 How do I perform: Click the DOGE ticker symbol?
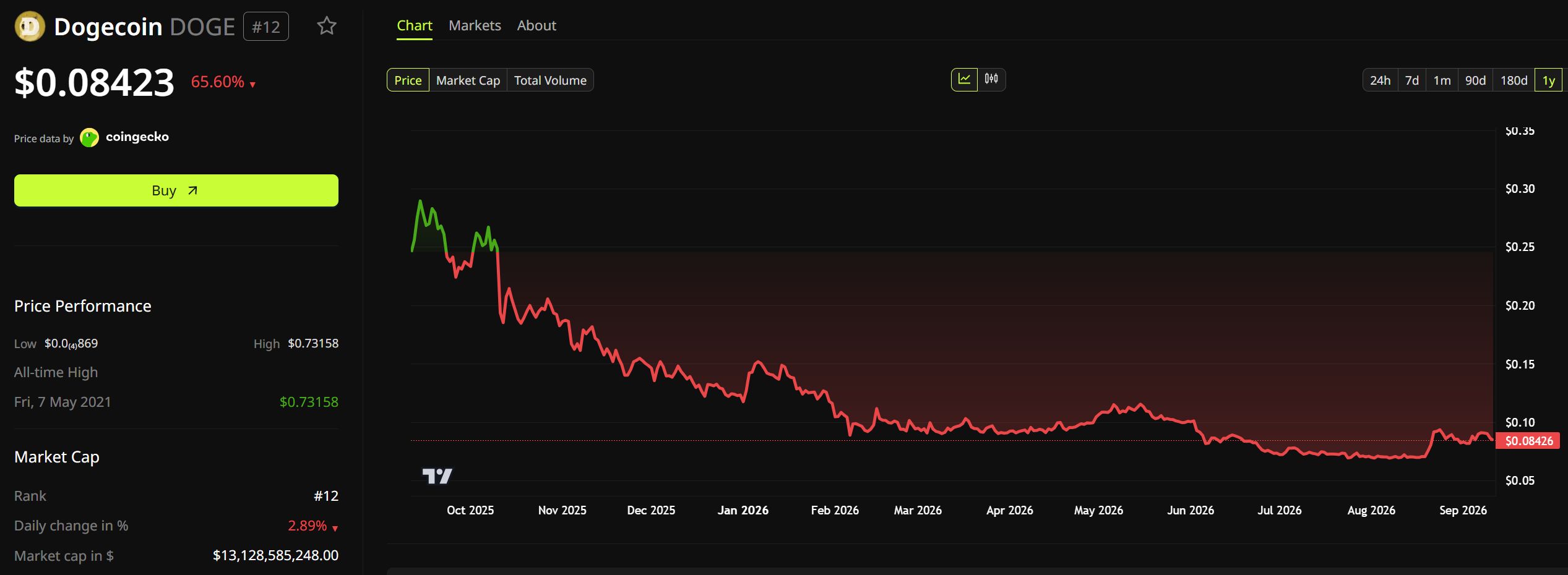(202, 27)
